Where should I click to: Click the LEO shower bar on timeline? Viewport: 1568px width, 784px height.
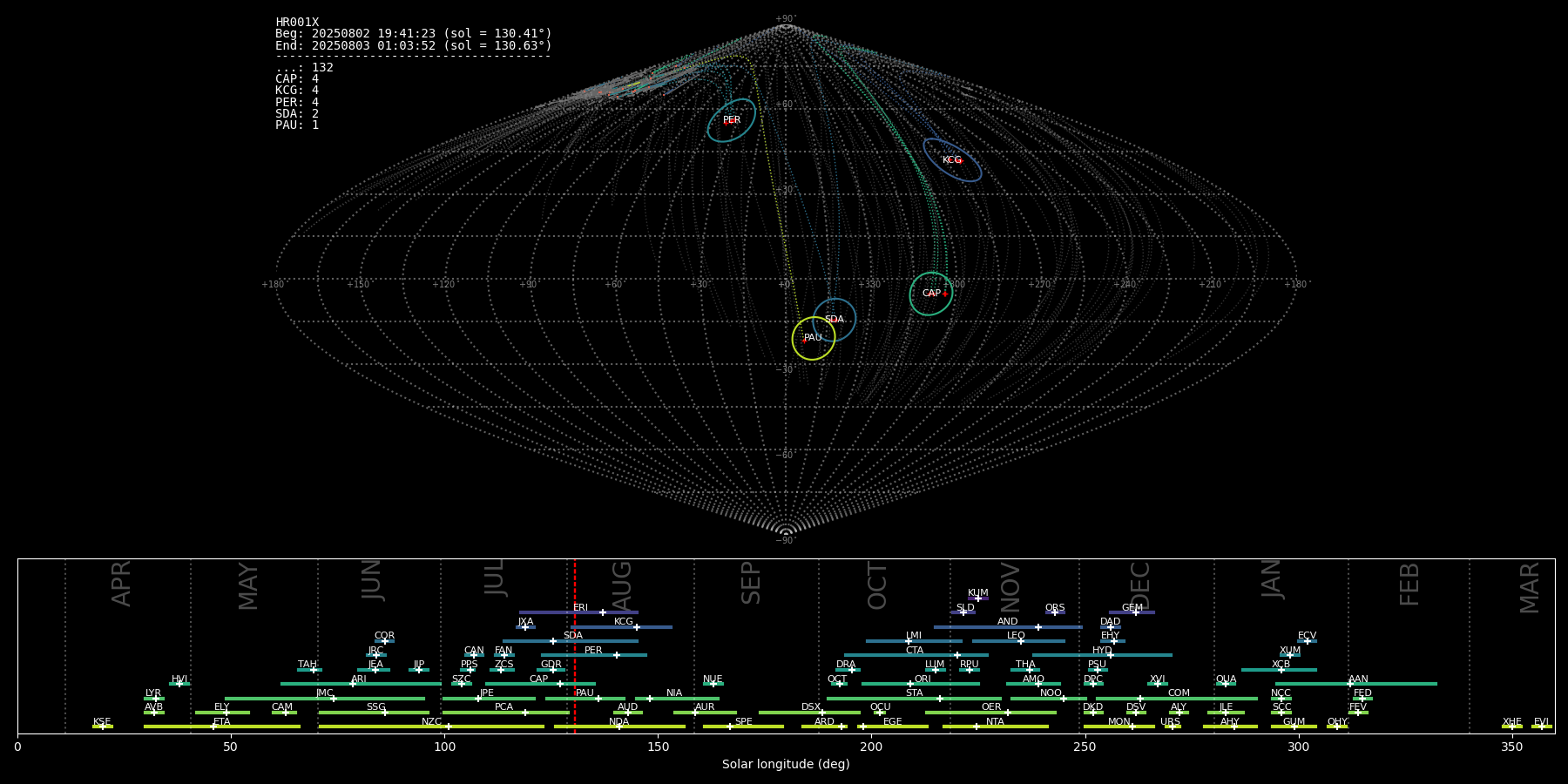[1018, 641]
